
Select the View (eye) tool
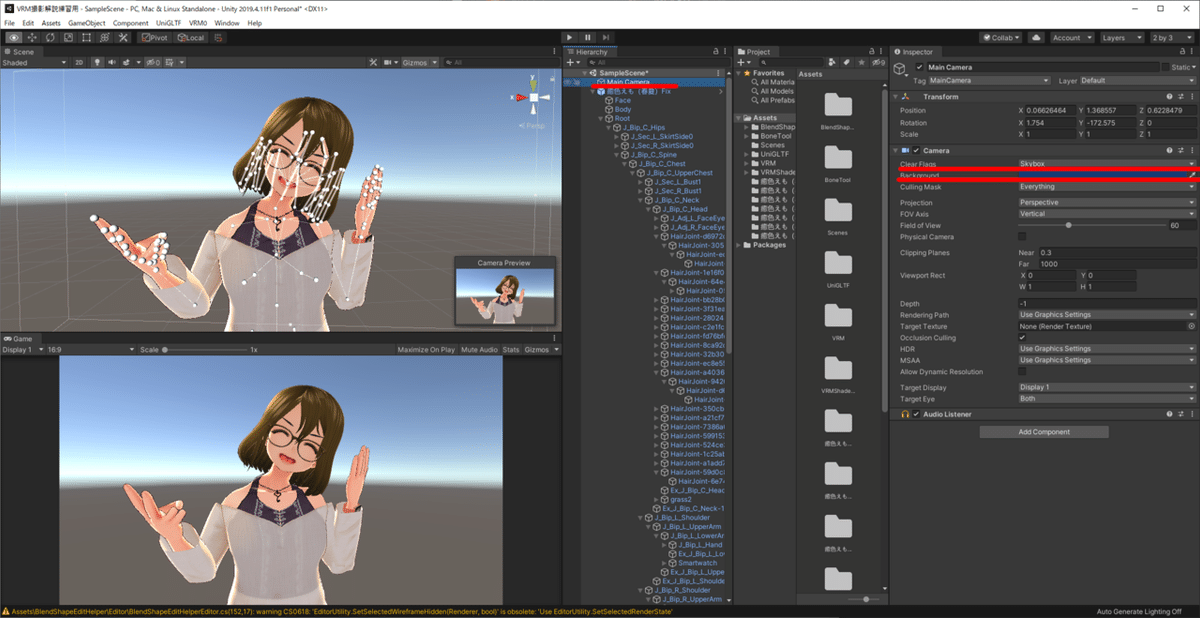(x=14, y=37)
